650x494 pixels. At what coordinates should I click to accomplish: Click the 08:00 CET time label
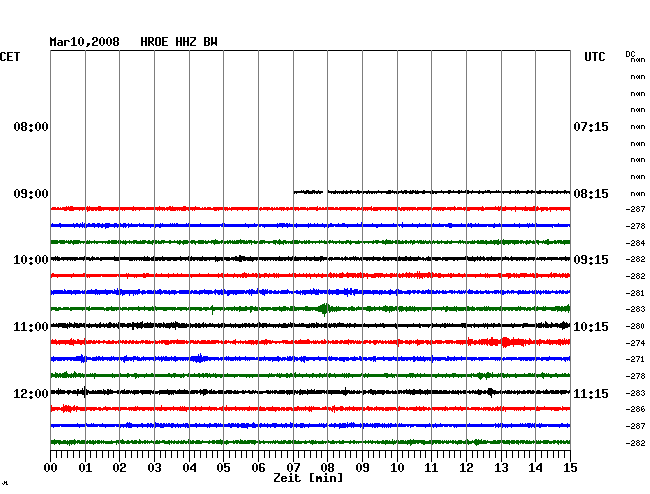(x=31, y=126)
